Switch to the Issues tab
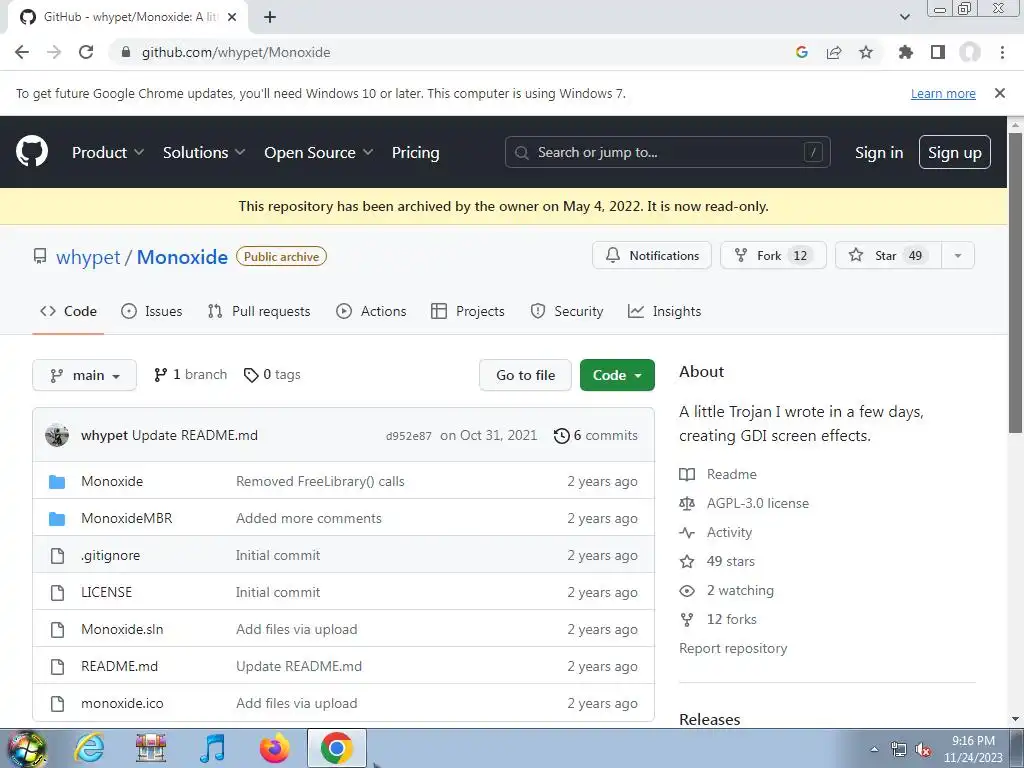The height and width of the screenshot is (768, 1024). pos(152,312)
